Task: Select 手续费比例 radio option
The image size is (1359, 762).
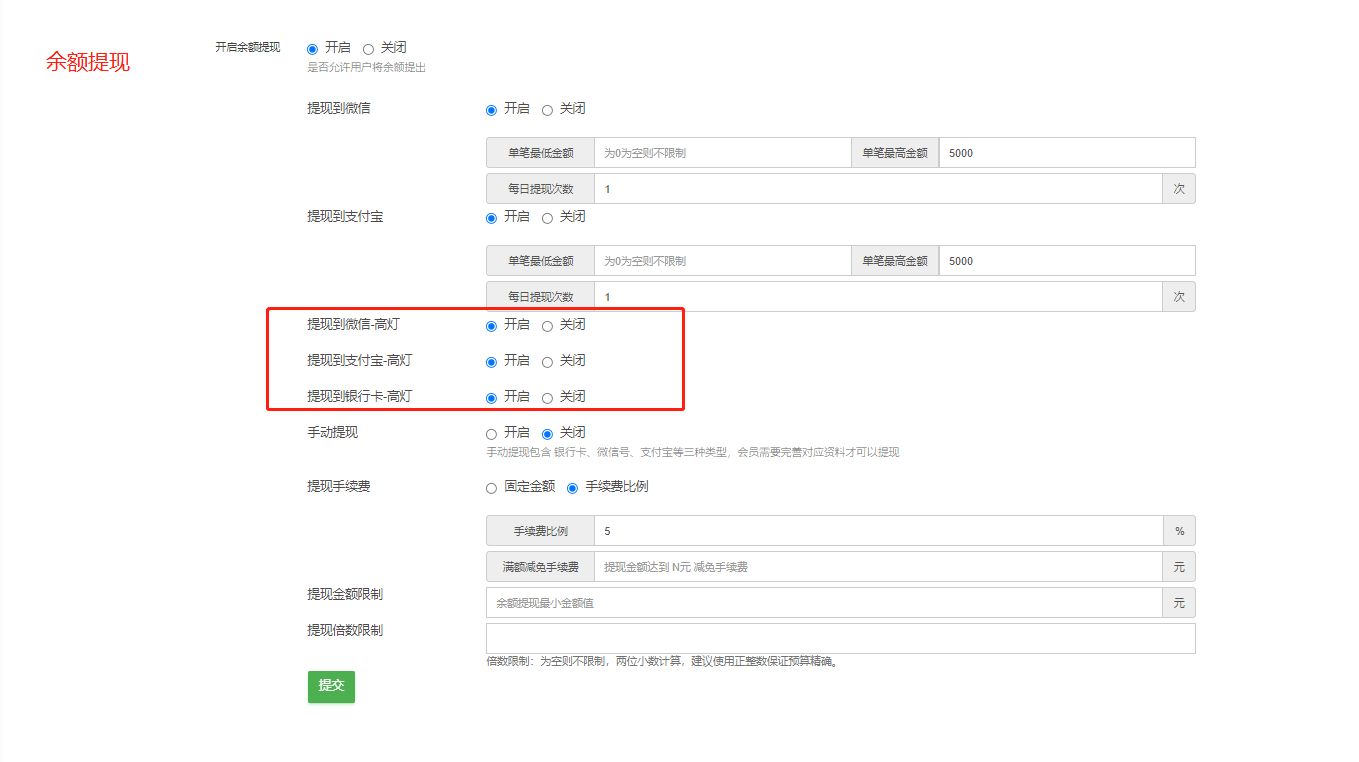Action: [x=573, y=488]
